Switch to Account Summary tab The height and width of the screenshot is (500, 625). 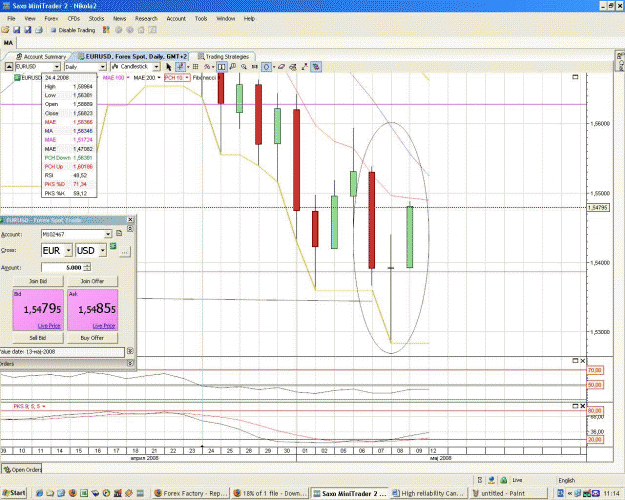coord(41,57)
